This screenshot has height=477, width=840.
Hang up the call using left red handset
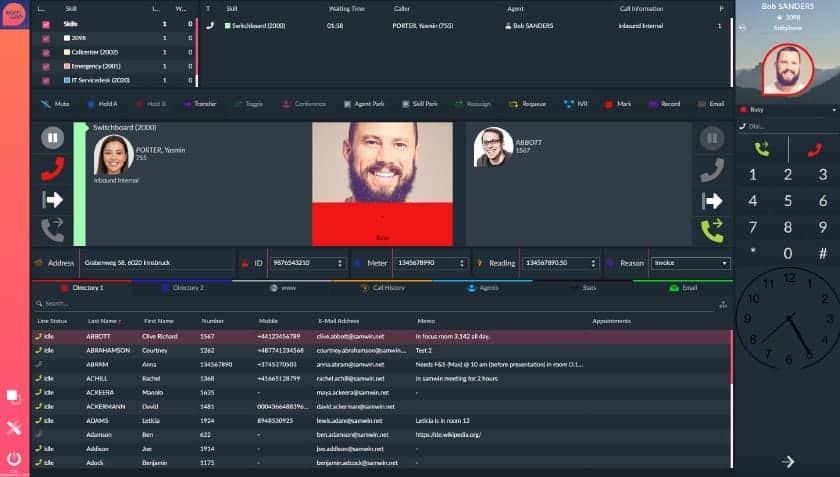pyautogui.click(x=53, y=168)
